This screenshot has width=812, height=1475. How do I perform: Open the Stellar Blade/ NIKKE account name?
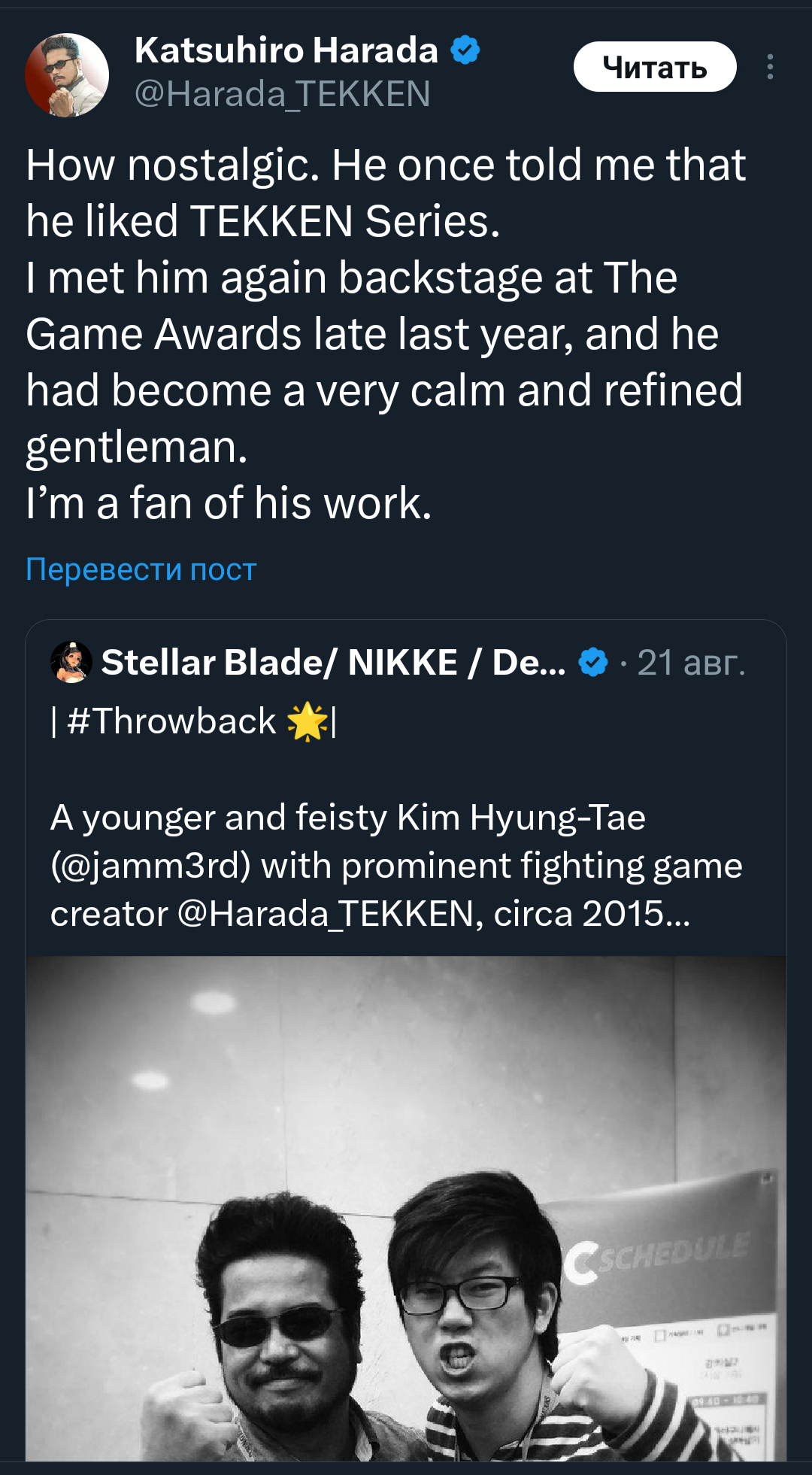tap(333, 663)
